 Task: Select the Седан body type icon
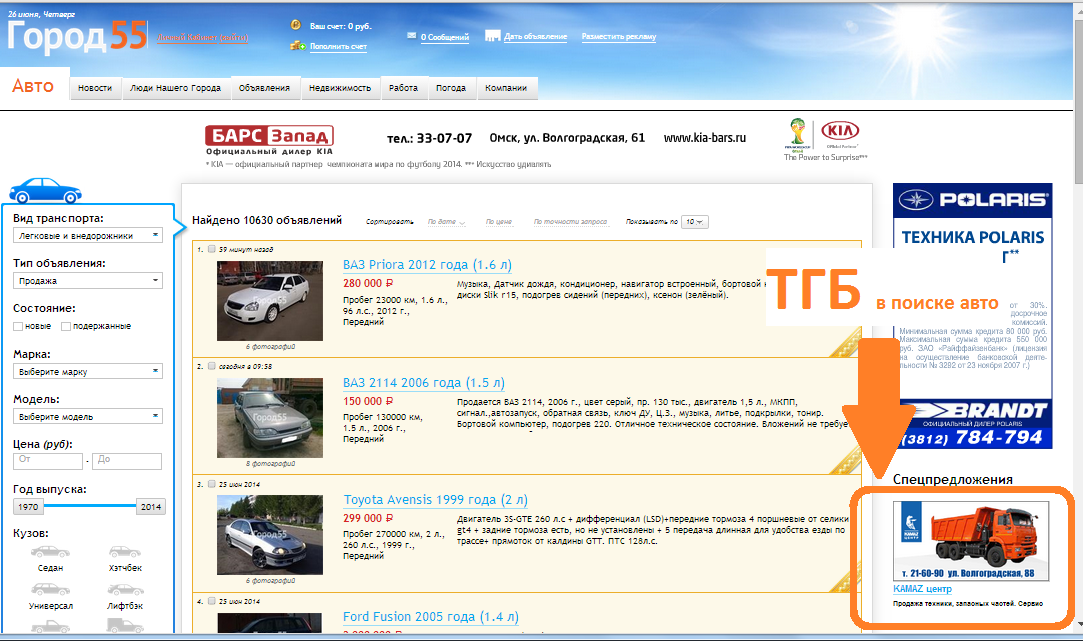coord(50,552)
